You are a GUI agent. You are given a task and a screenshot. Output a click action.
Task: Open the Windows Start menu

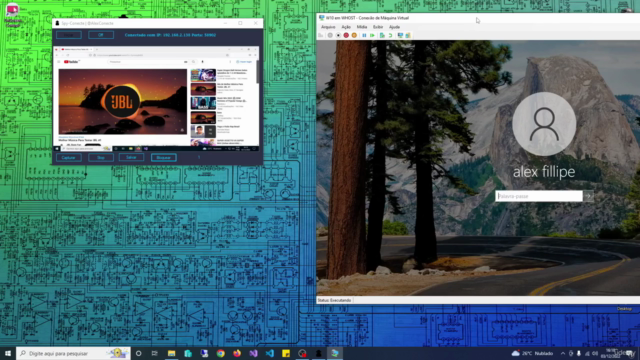pyautogui.click(x=8, y=353)
